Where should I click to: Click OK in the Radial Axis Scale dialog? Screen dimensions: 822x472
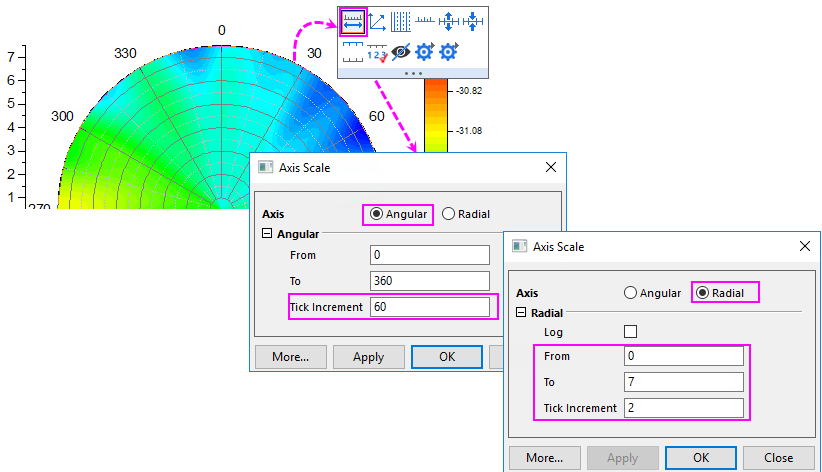[701, 458]
